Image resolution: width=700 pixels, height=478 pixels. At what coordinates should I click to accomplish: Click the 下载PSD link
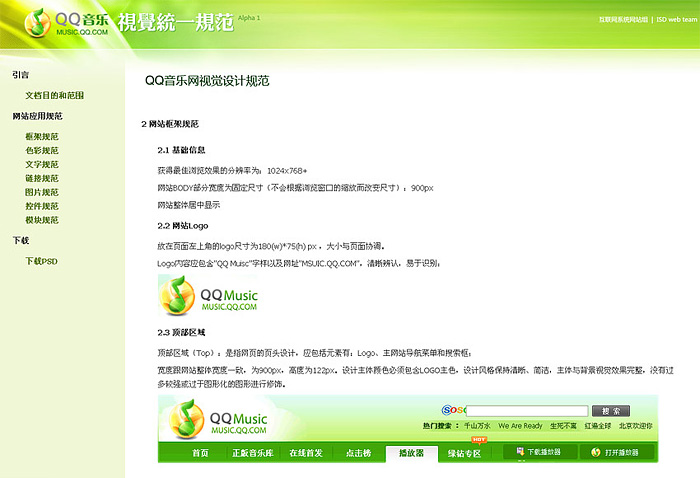[x=42, y=261]
